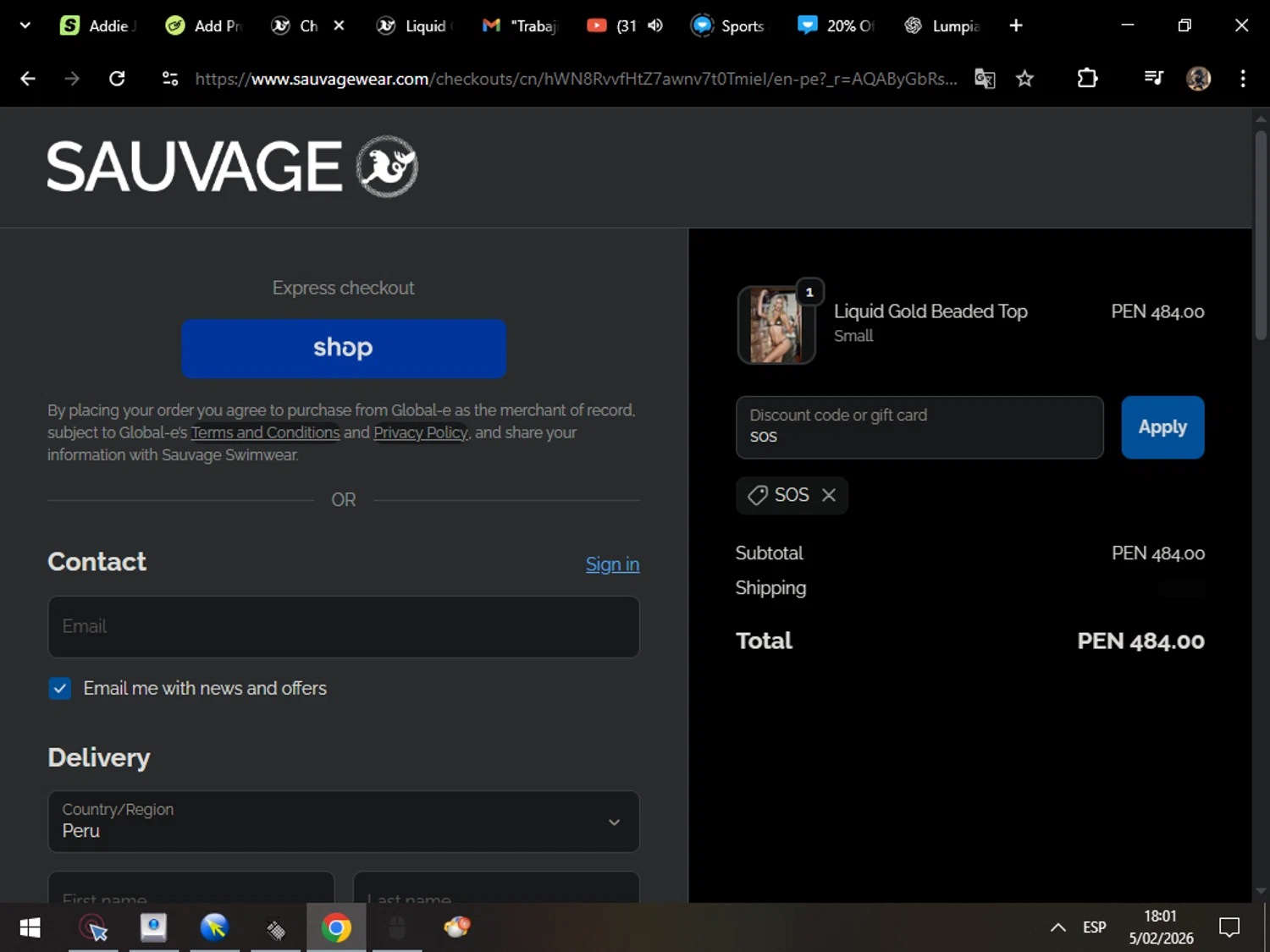Open the media controls icon
Image resolution: width=1270 pixels, height=952 pixels.
pyautogui.click(x=1153, y=79)
